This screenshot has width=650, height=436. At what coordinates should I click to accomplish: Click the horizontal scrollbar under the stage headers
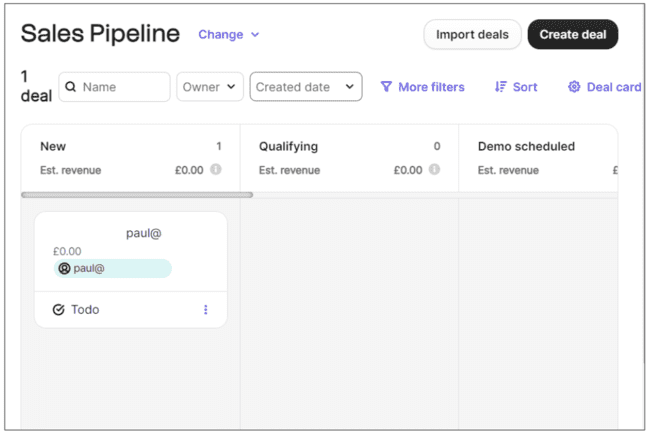(136, 194)
